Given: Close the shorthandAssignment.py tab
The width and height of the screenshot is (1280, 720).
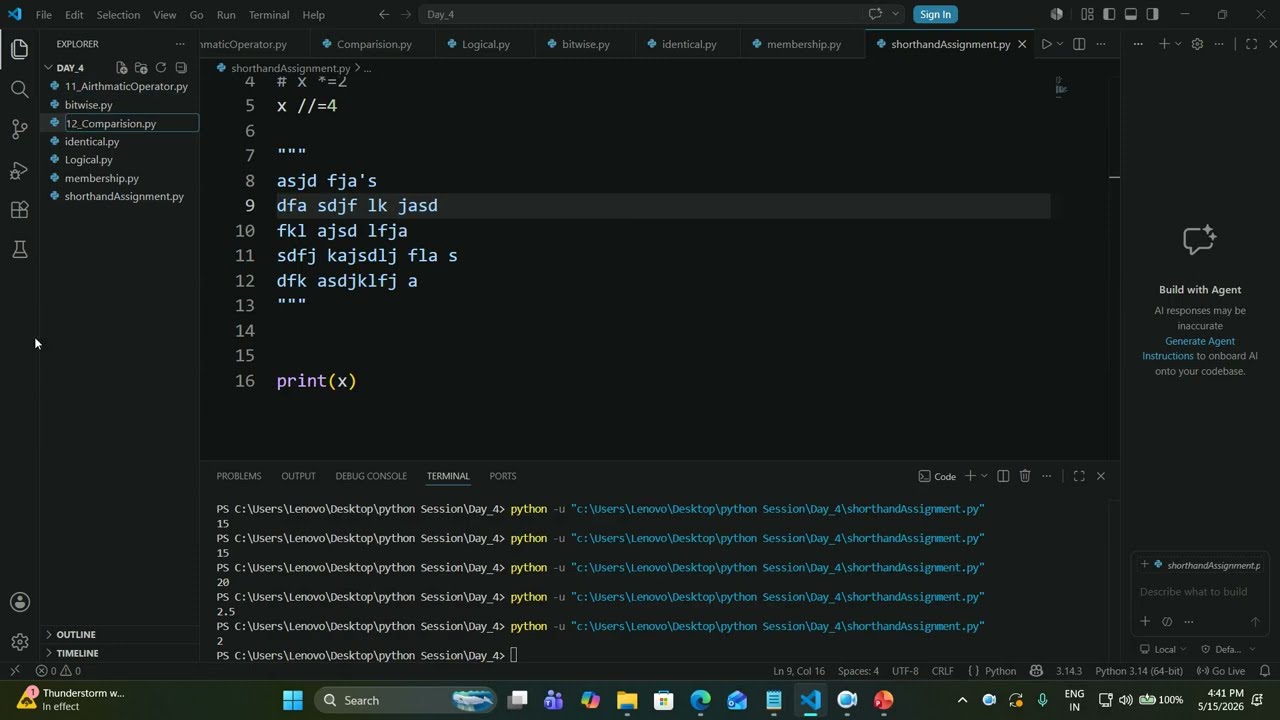Looking at the screenshot, I should pos(1022,44).
